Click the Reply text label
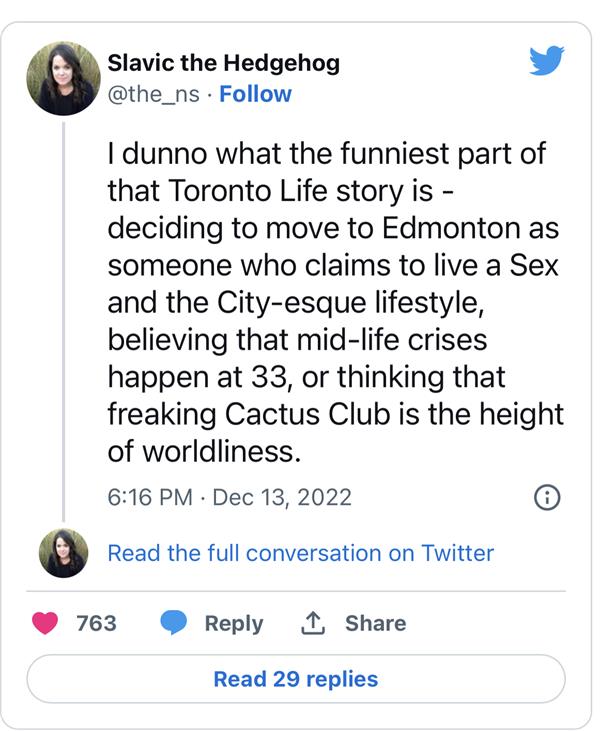 [x=233, y=623]
